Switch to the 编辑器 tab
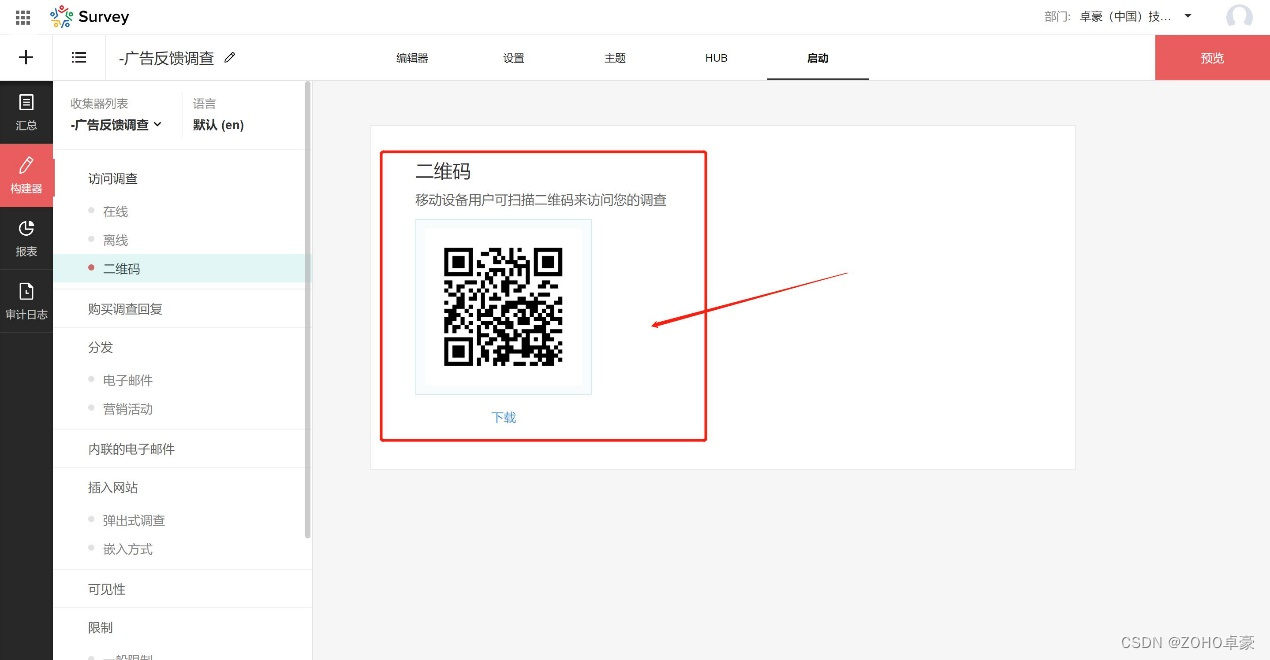 click(x=412, y=58)
